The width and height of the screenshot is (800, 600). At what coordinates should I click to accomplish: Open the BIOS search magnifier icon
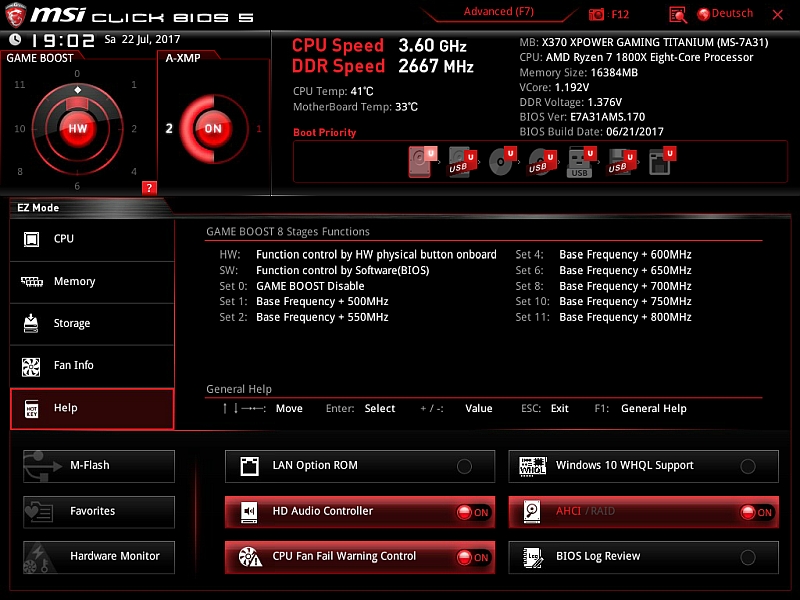[x=678, y=15]
